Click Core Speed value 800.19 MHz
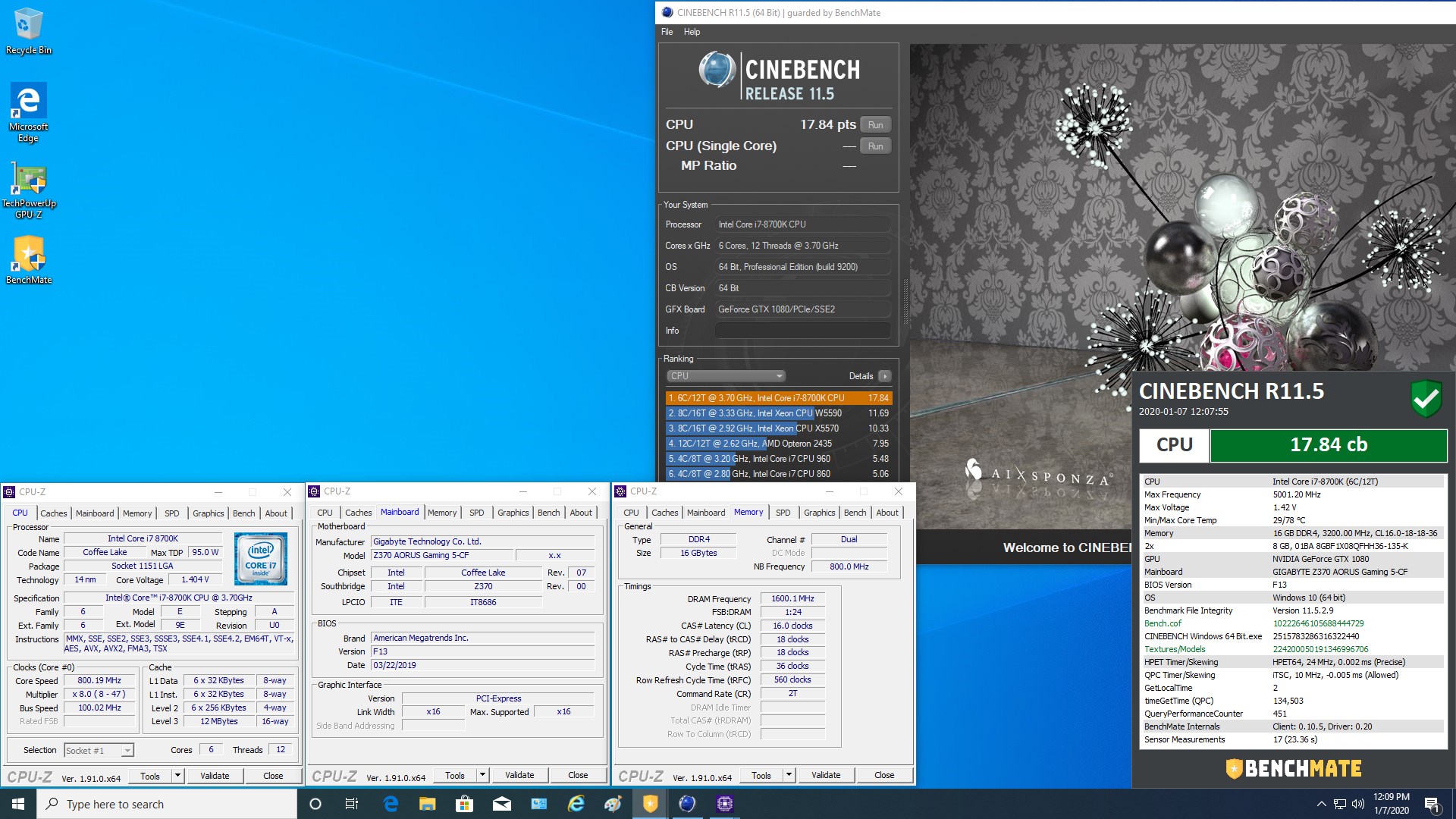Viewport: 1456px width, 819px height. [99, 680]
